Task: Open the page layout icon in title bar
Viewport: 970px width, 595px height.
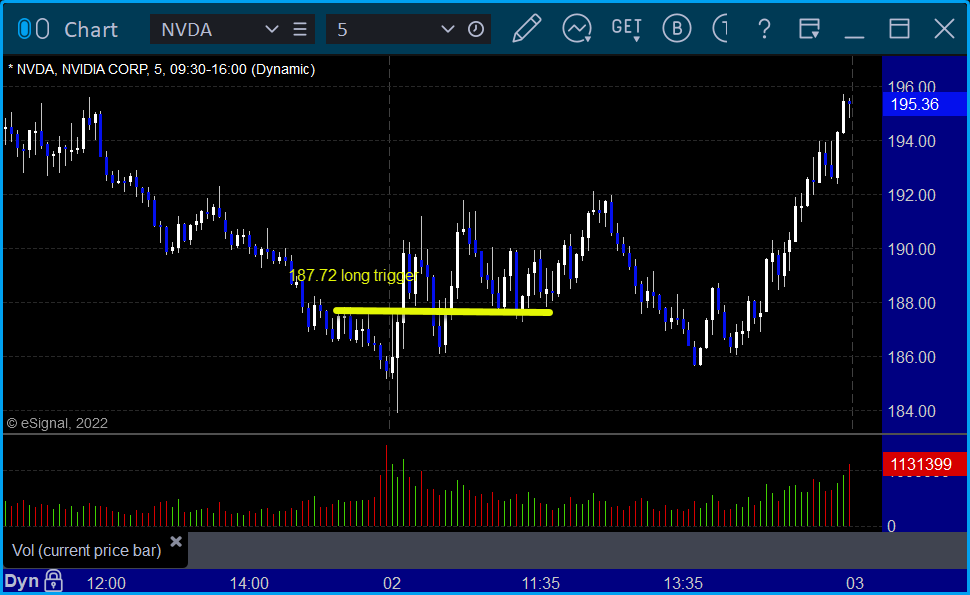Action: [x=809, y=29]
